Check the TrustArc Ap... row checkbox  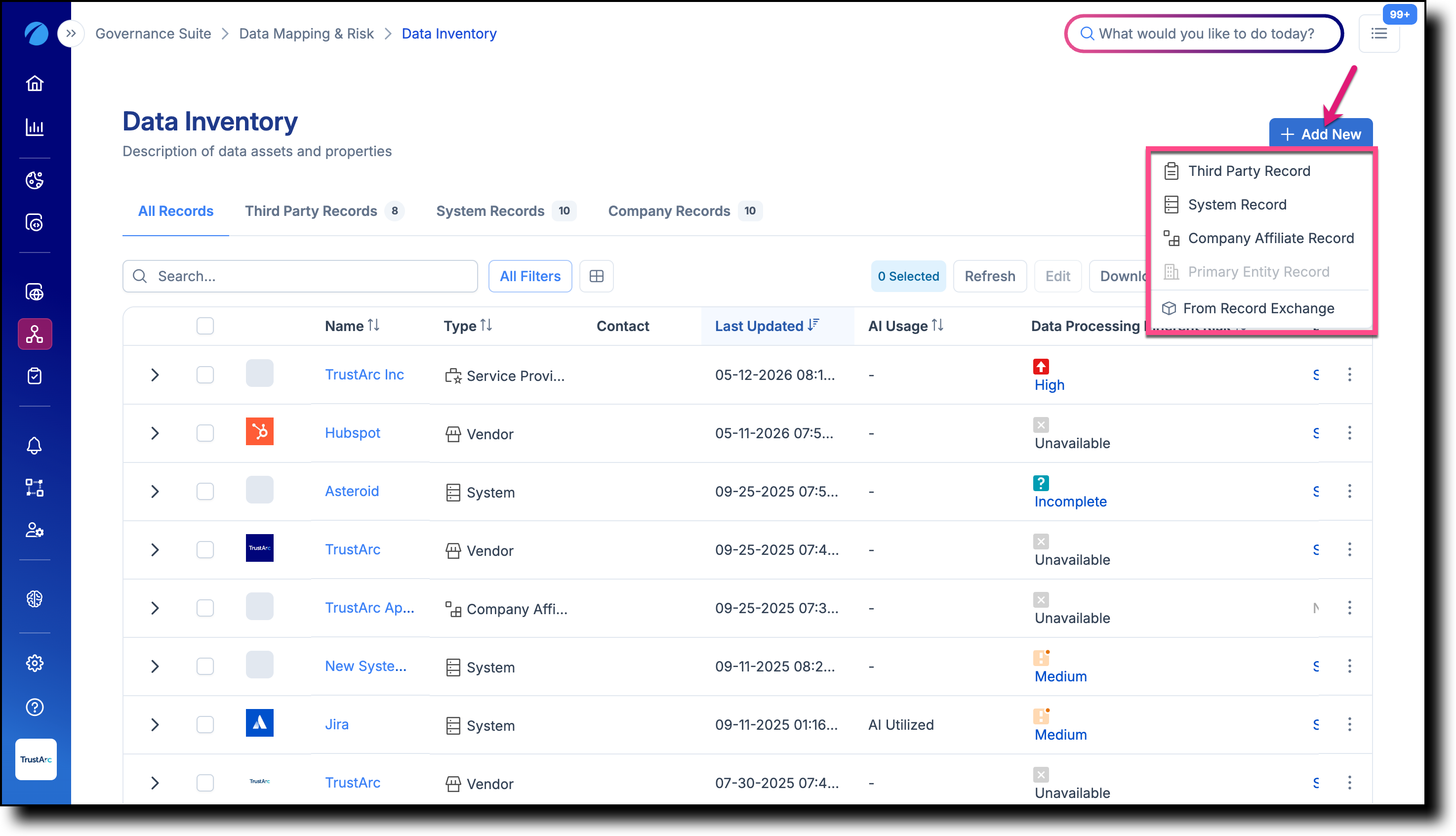click(205, 608)
